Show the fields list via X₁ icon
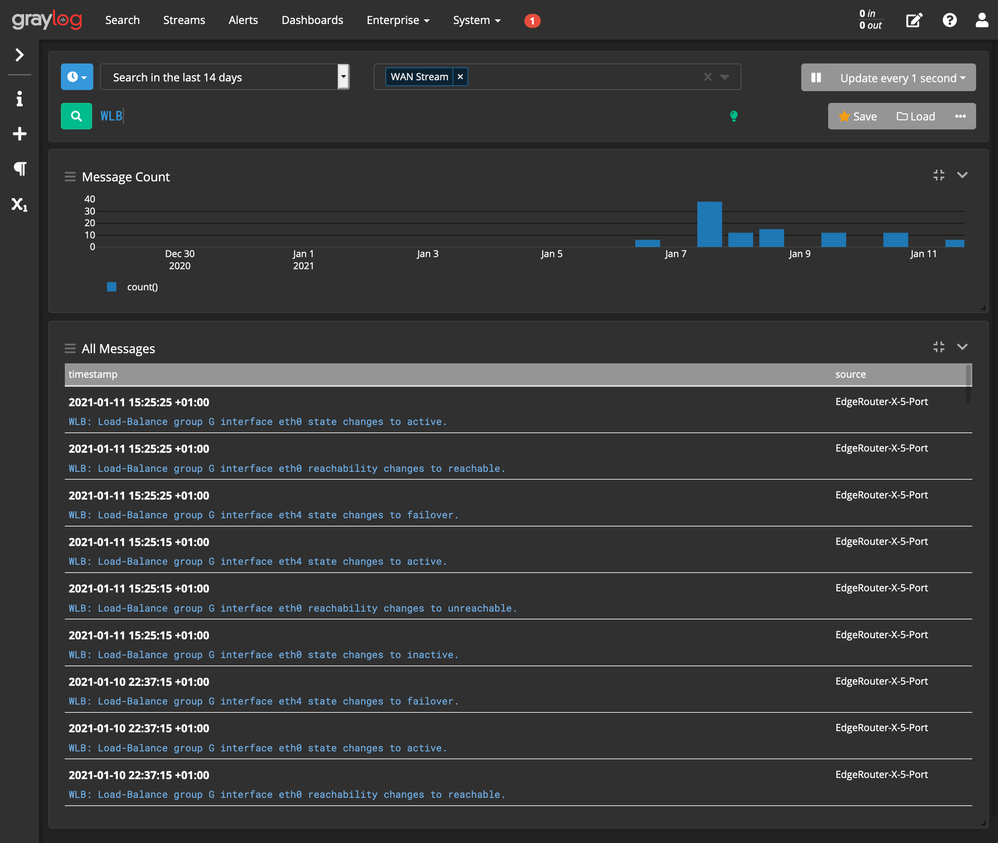Image resolution: width=998 pixels, height=843 pixels. tap(19, 204)
